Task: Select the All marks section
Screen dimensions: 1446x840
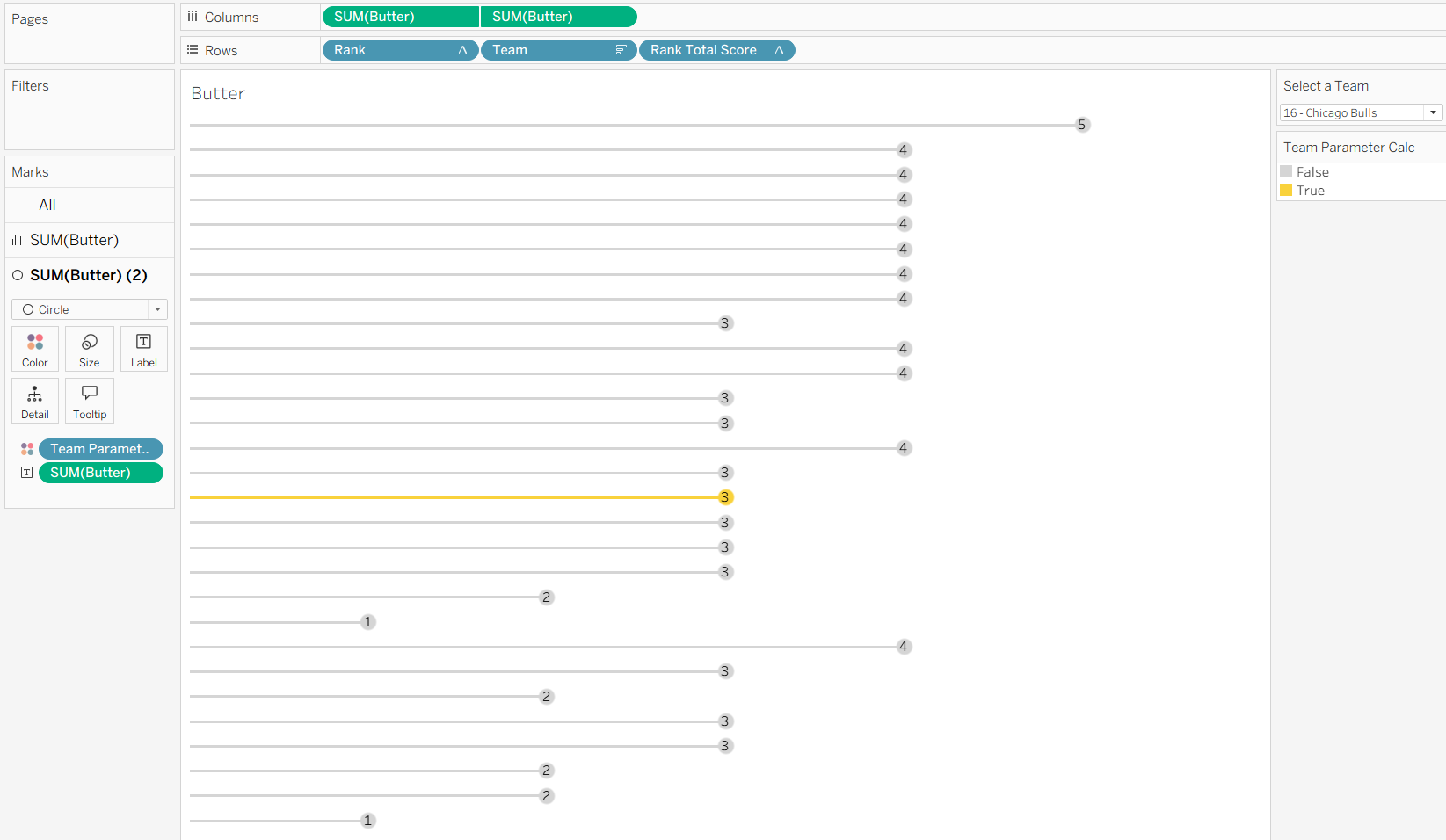Action: pyautogui.click(x=47, y=205)
